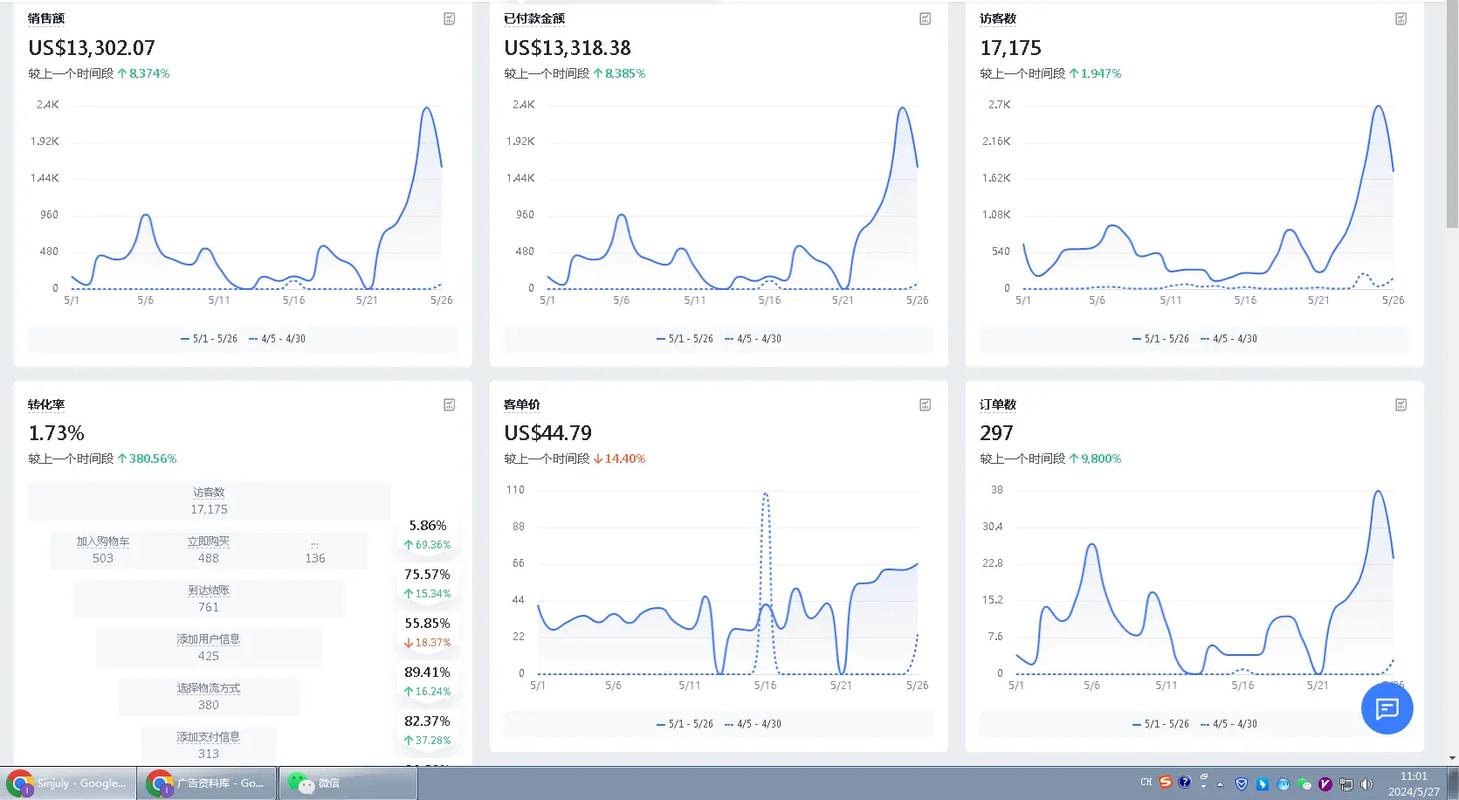This screenshot has height=800, width=1459.
Task: Open the 订单数 card report icon
Action: (x=1401, y=405)
